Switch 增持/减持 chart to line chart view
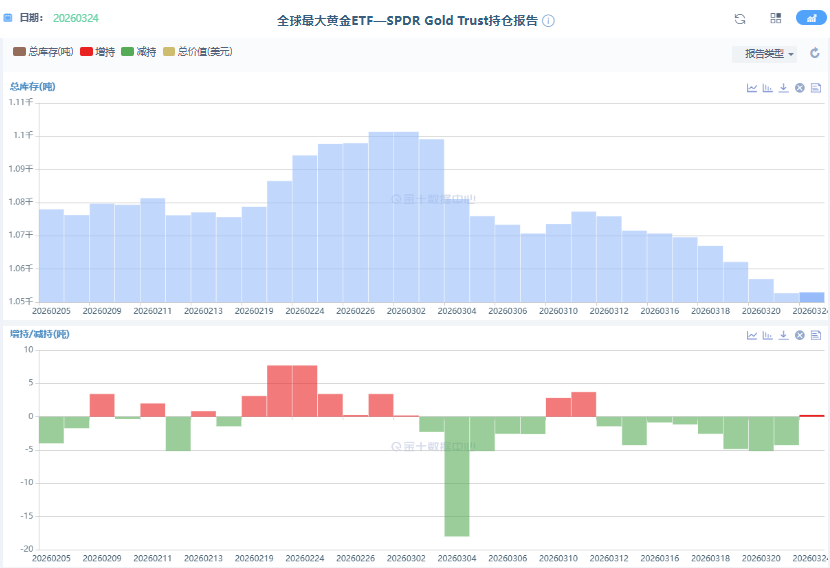The image size is (830, 568). click(752, 335)
